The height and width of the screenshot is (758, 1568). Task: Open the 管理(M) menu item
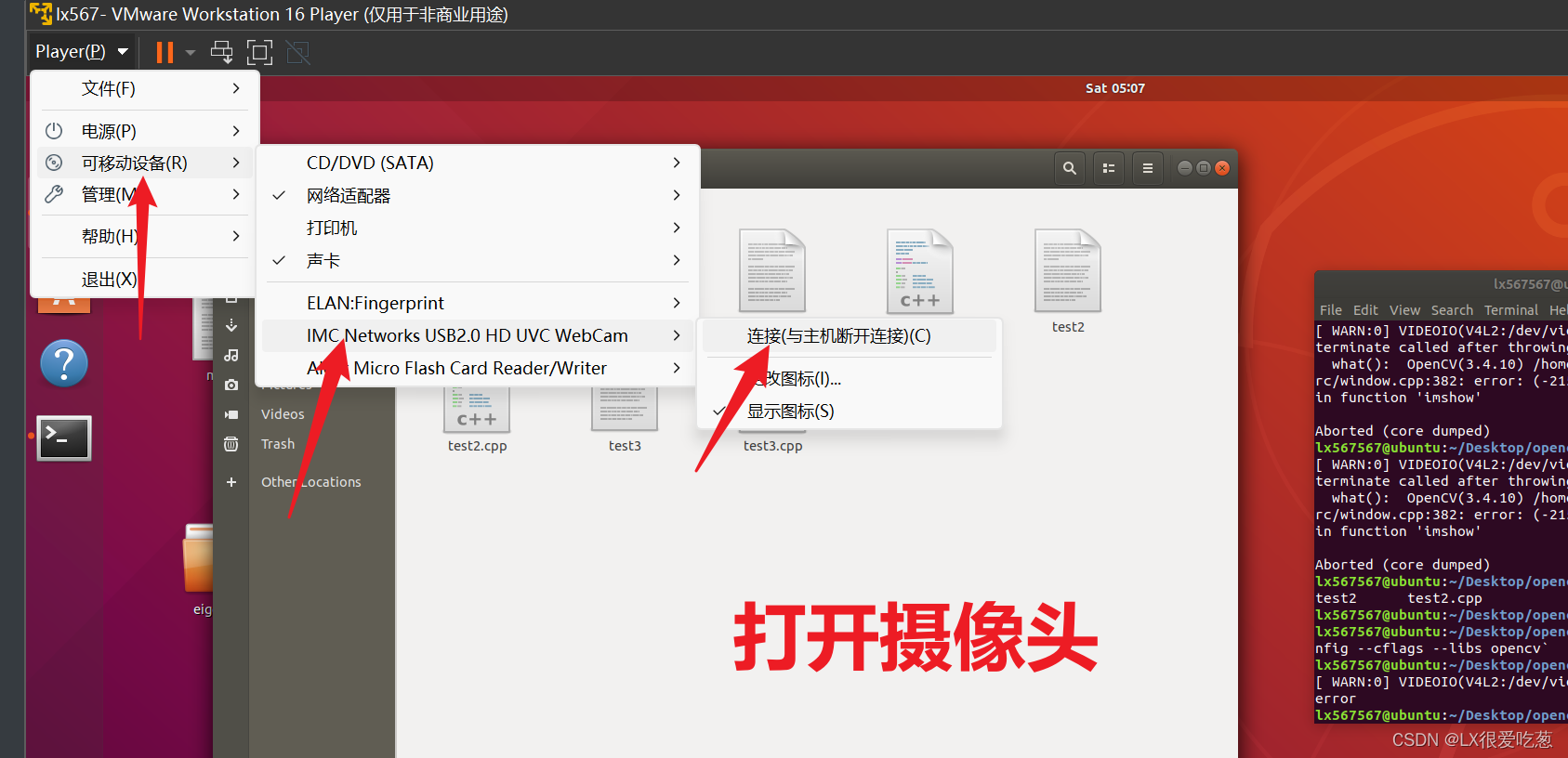tap(145, 194)
